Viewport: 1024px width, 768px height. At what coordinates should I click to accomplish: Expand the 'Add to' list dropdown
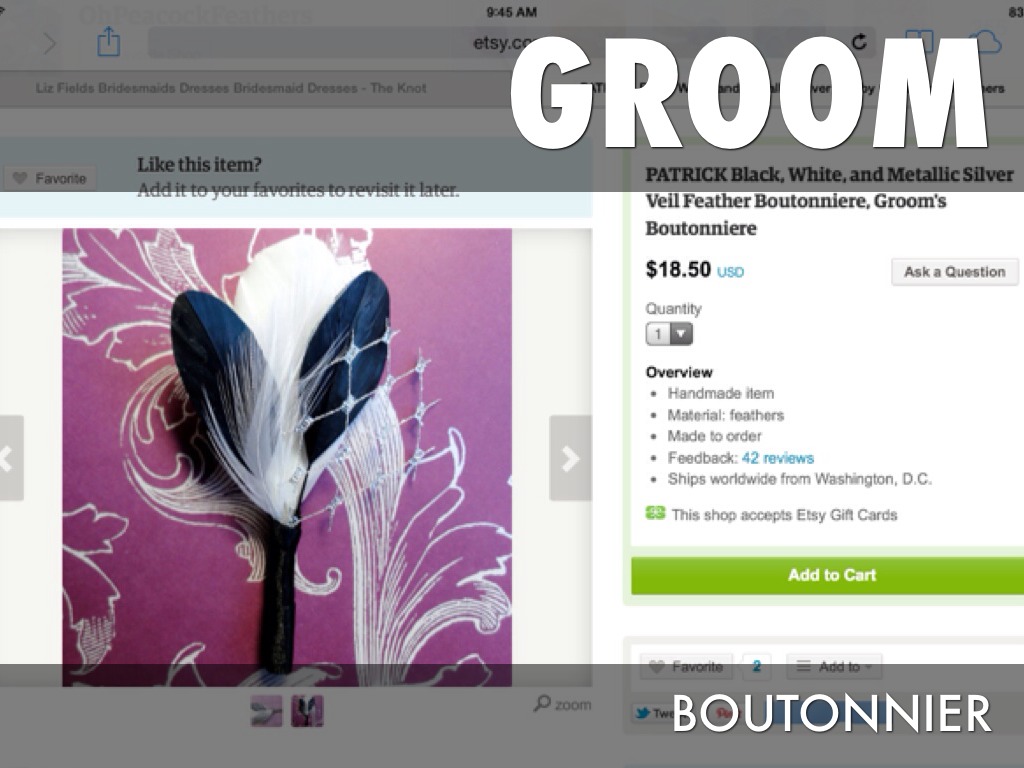tap(834, 667)
